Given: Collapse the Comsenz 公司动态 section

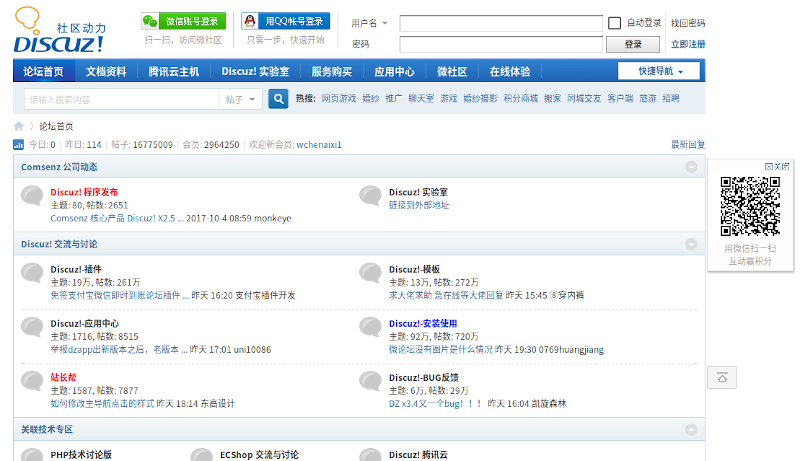Looking at the screenshot, I should click(691, 167).
